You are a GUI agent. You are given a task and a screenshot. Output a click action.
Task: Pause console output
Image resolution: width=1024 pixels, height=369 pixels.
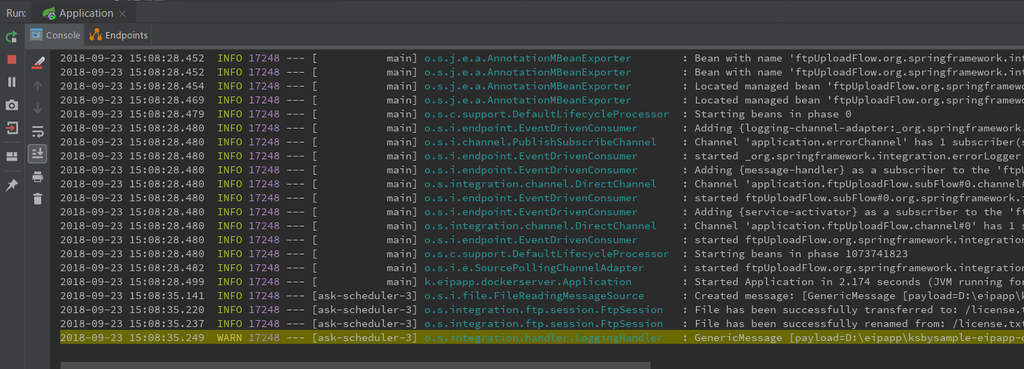12,82
